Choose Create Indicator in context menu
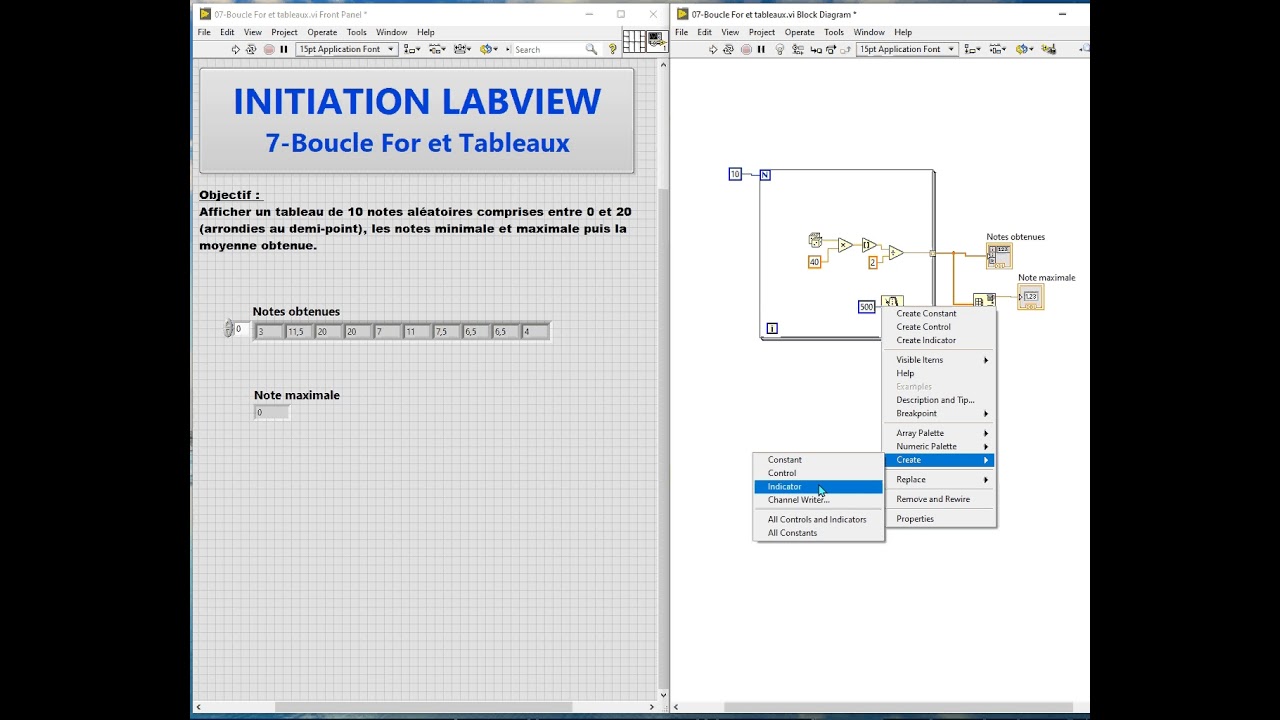Screen dimensions: 1280x720 tap(940, 340)
